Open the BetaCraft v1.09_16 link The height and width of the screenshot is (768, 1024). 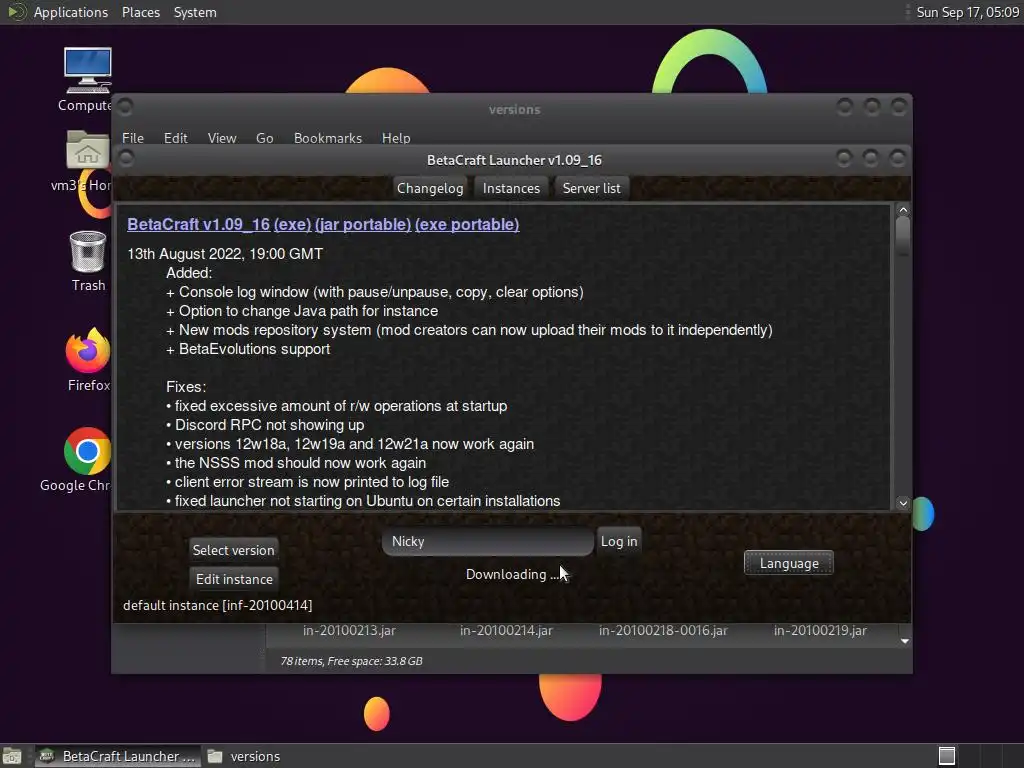(x=199, y=224)
